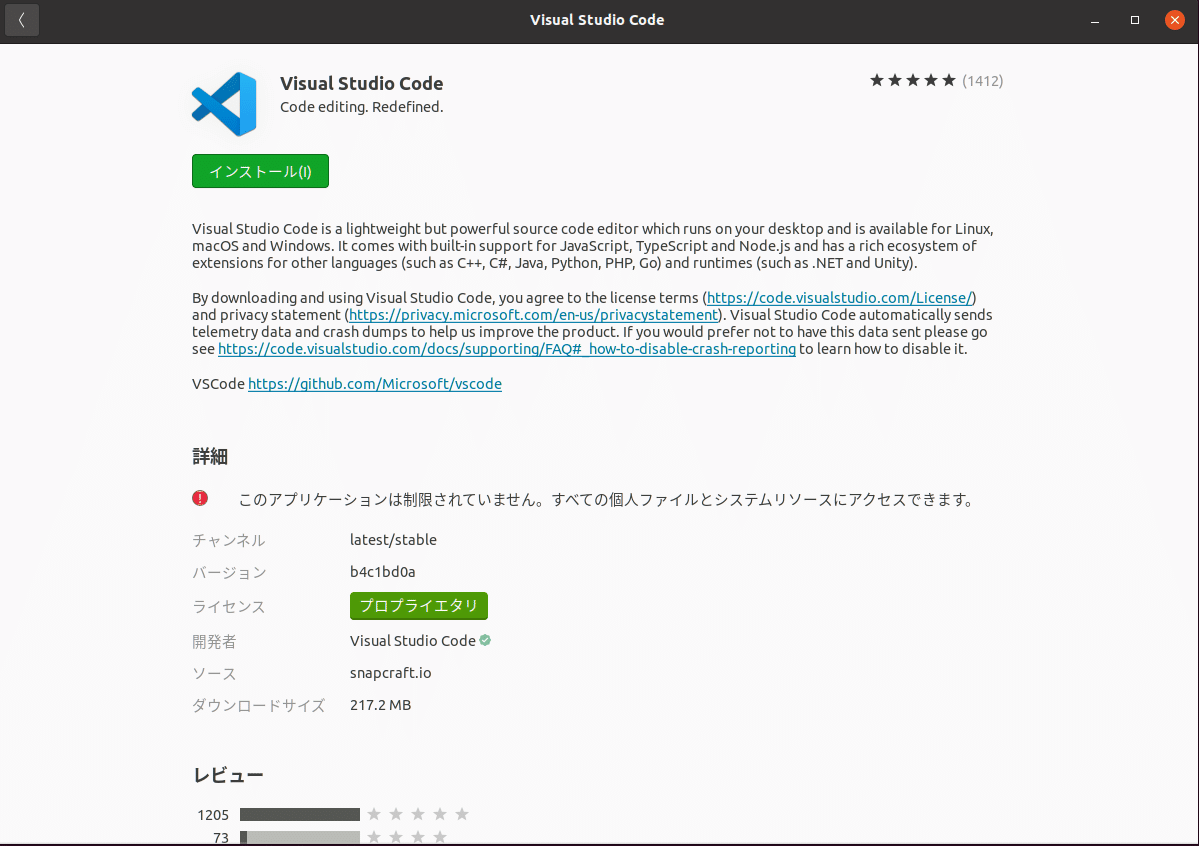Select the latest/stable channel value

tap(393, 540)
